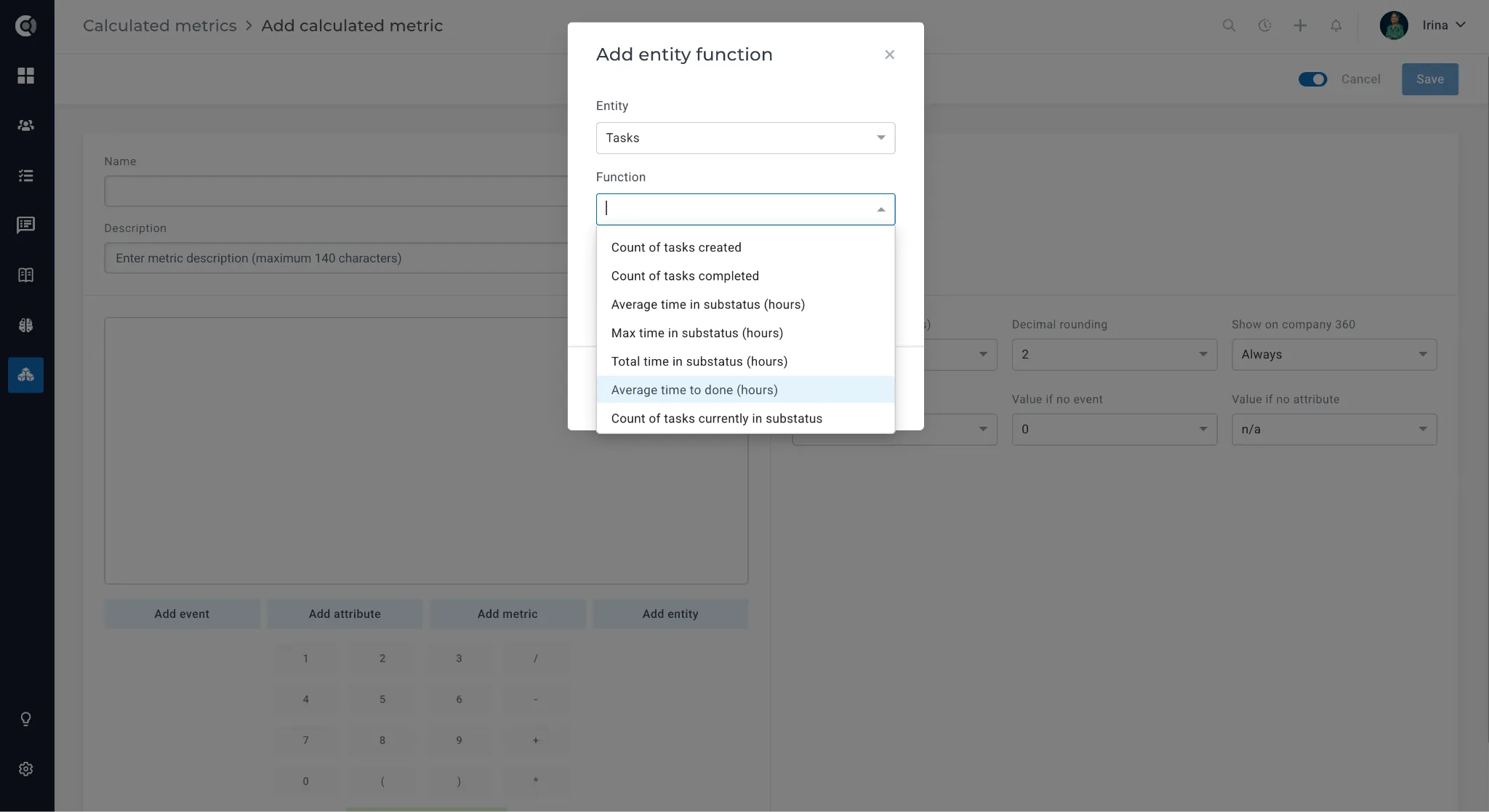1489x812 pixels.
Task: Open the dashboard grid icon in sidebar
Action: coord(26,76)
